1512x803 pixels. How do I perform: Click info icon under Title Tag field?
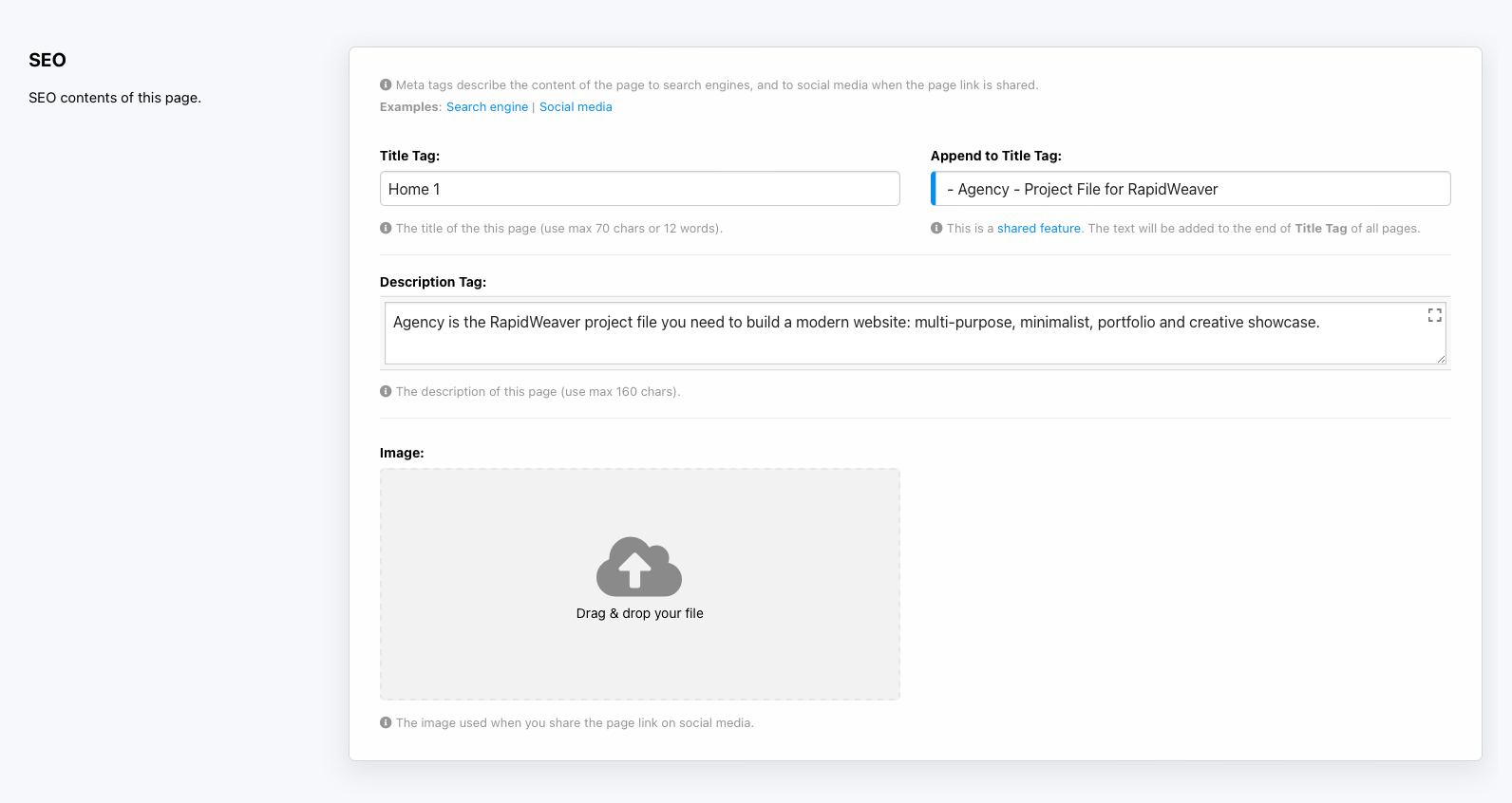[386, 228]
